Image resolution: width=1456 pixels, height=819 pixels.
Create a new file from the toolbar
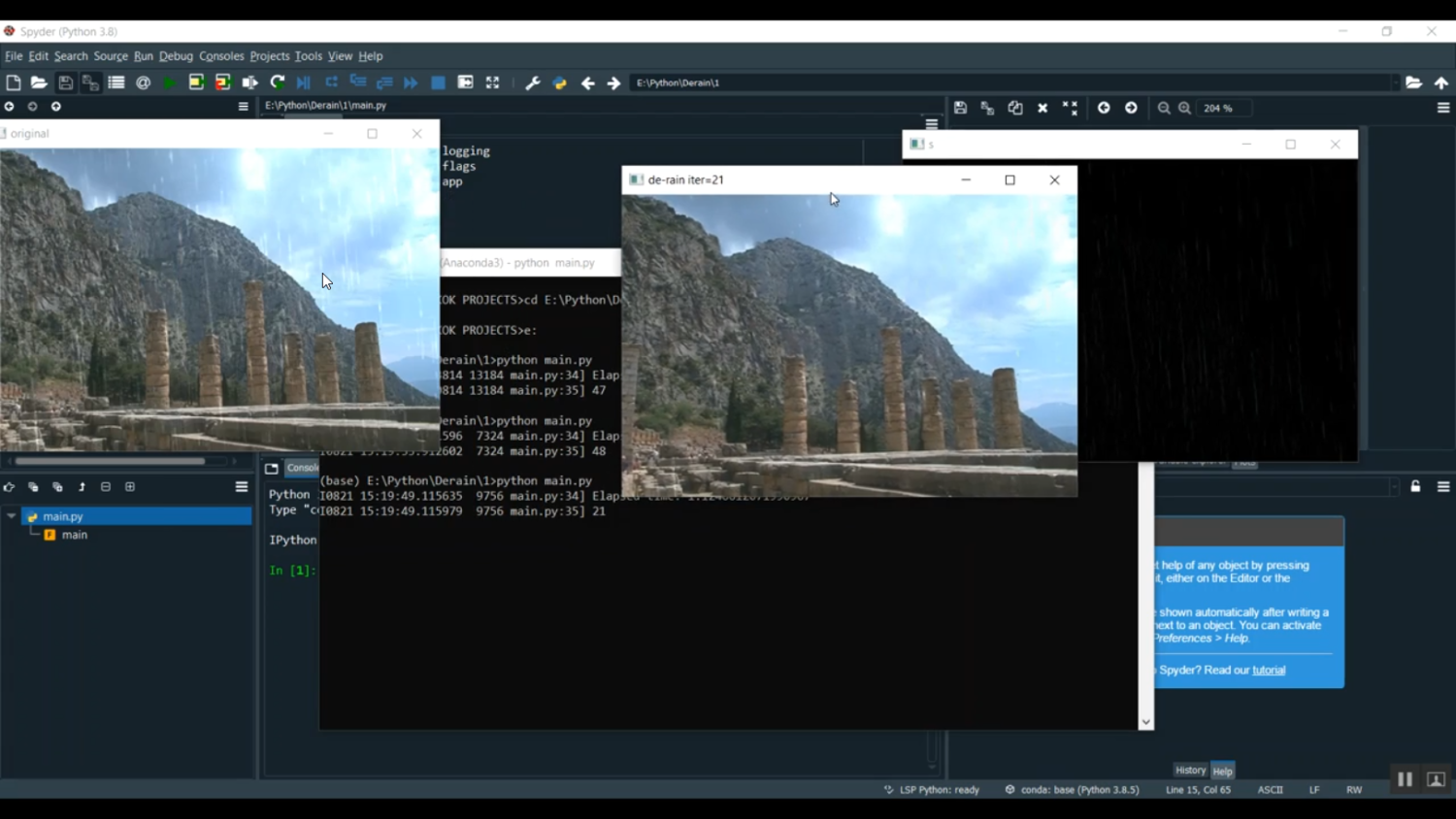pos(14,83)
